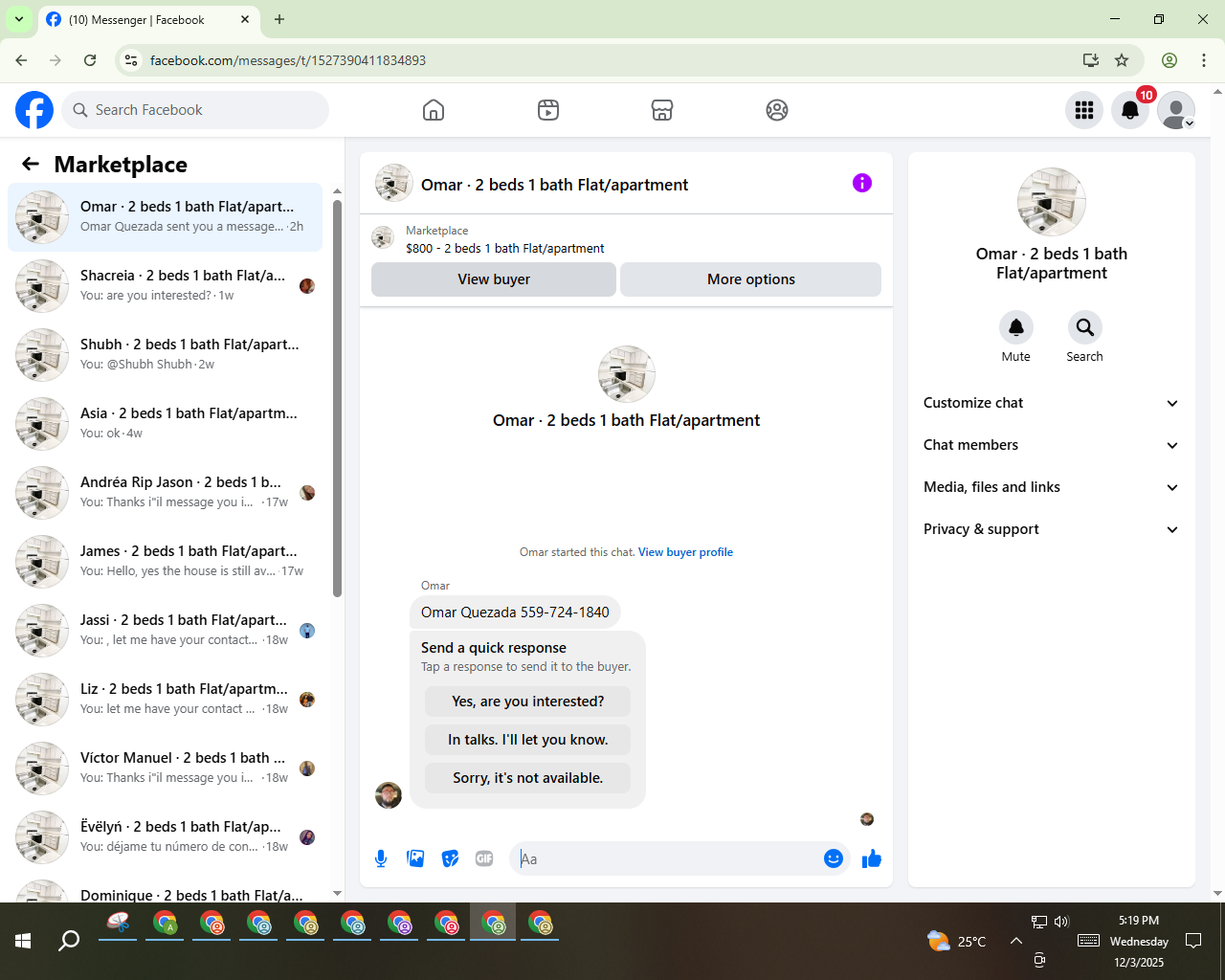
Task: Send quick response 'In talks. I'll let you know.'
Action: (528, 740)
